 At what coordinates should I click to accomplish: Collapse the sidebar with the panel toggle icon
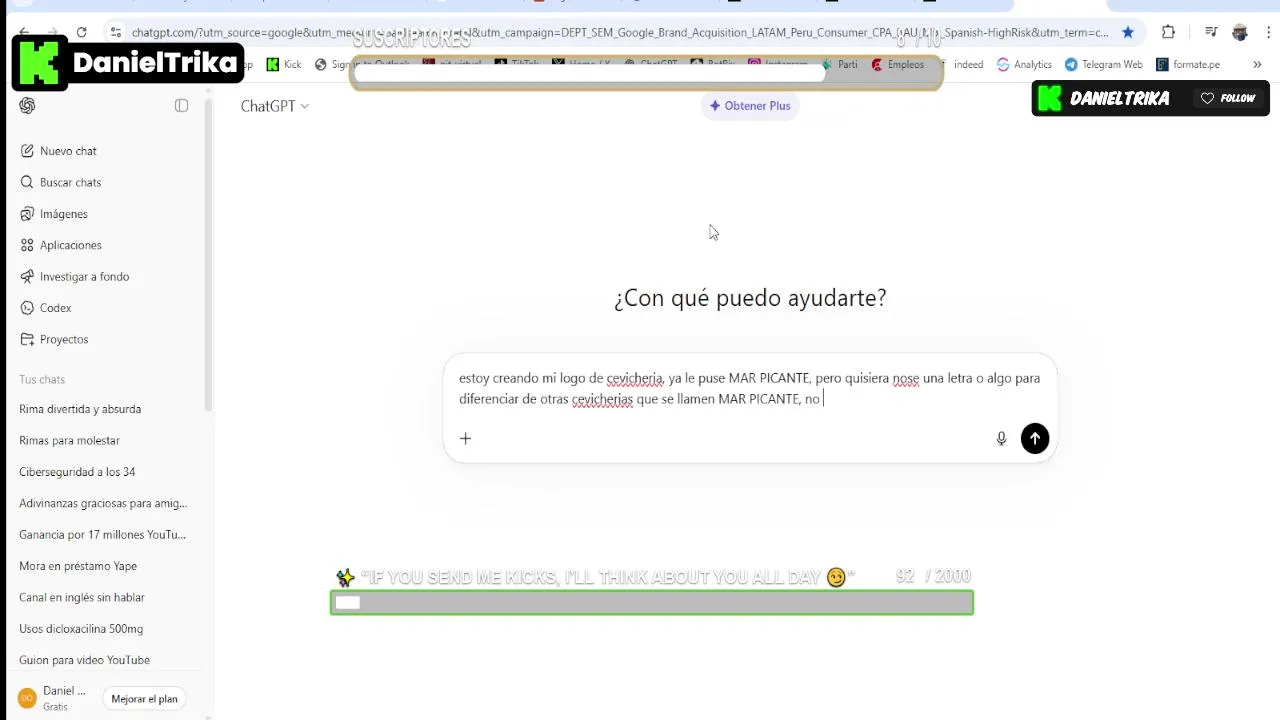[x=181, y=106]
